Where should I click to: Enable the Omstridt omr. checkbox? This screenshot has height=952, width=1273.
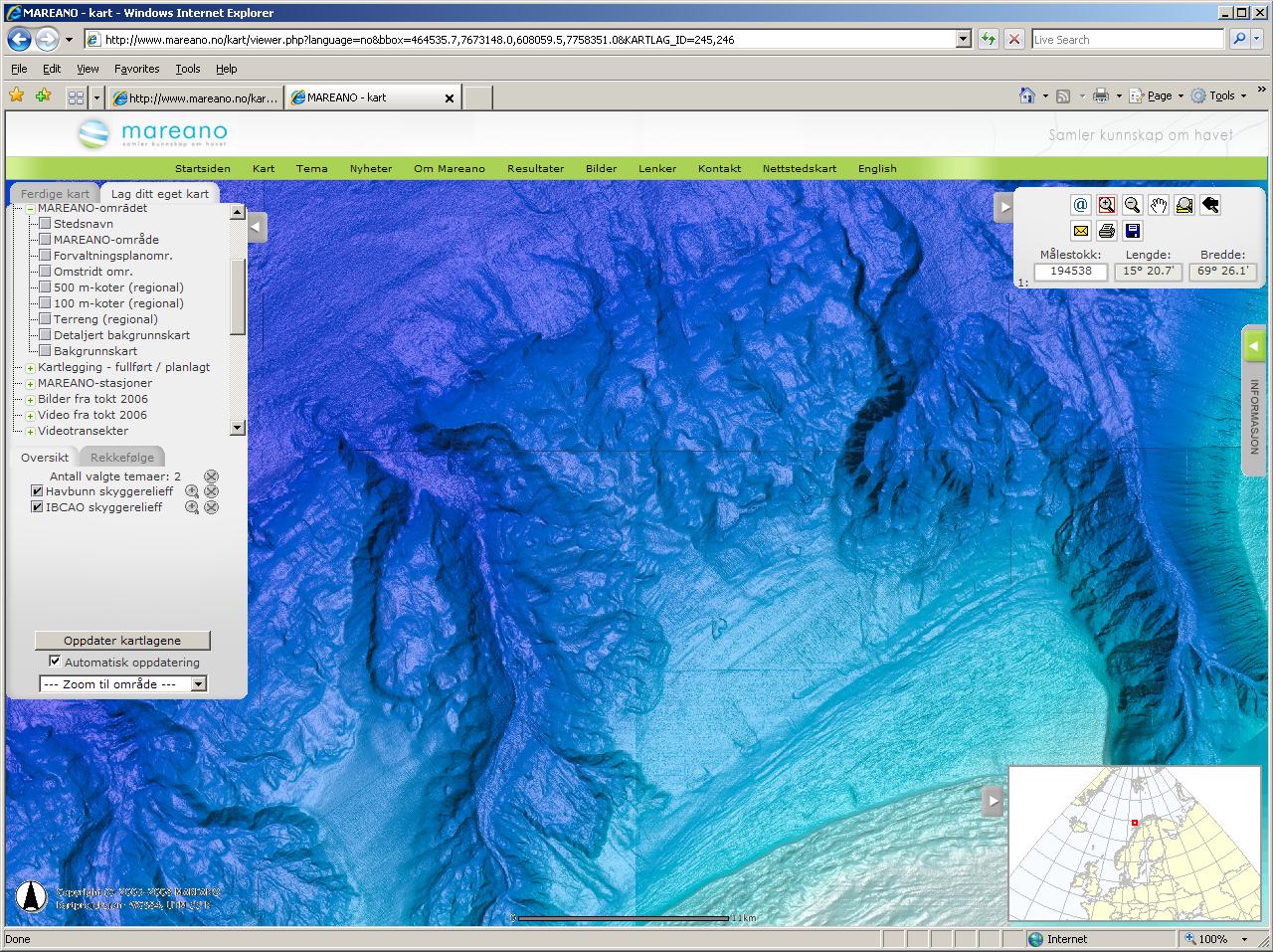click(45, 272)
